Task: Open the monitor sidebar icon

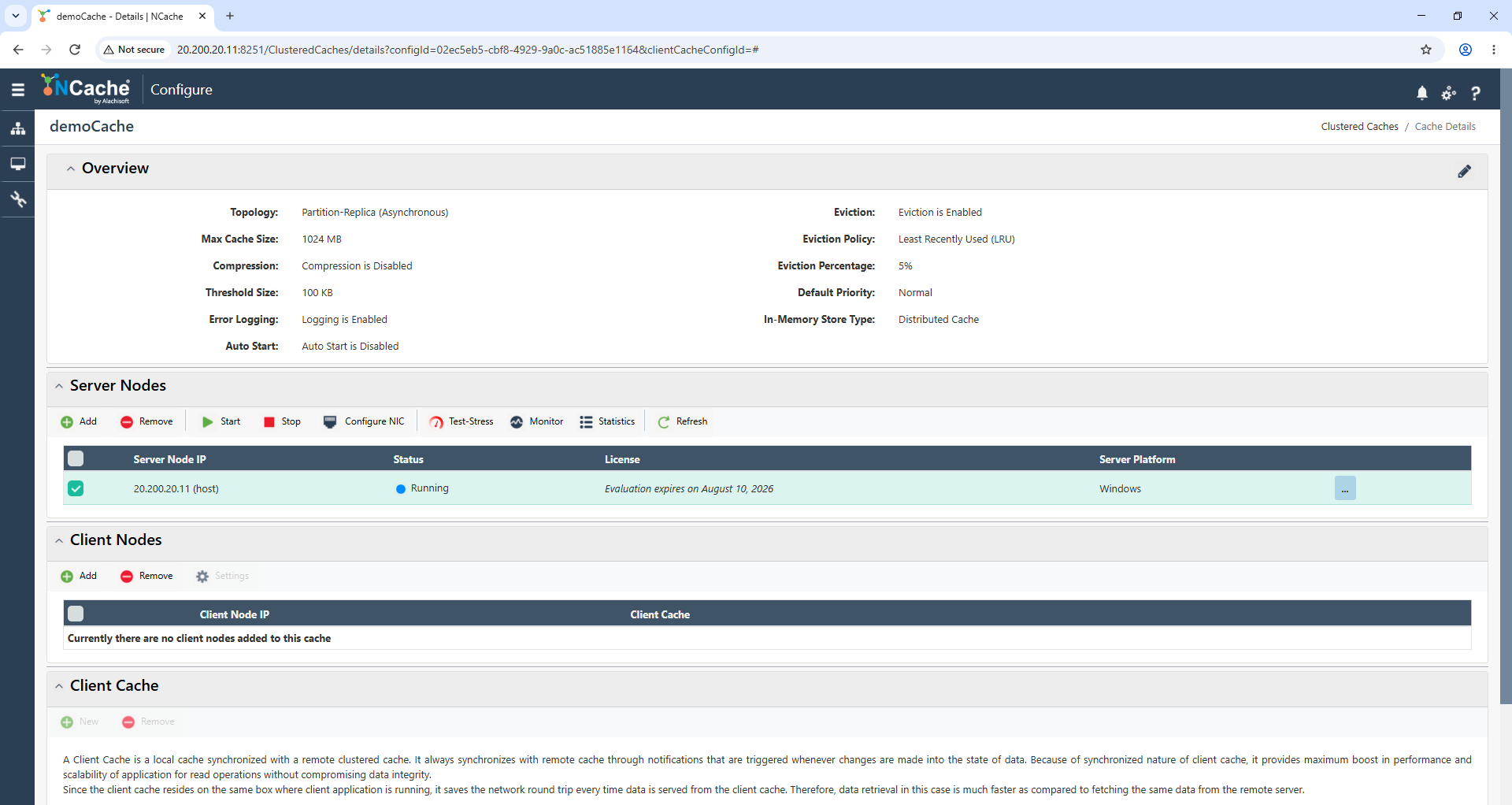Action: click(17, 164)
